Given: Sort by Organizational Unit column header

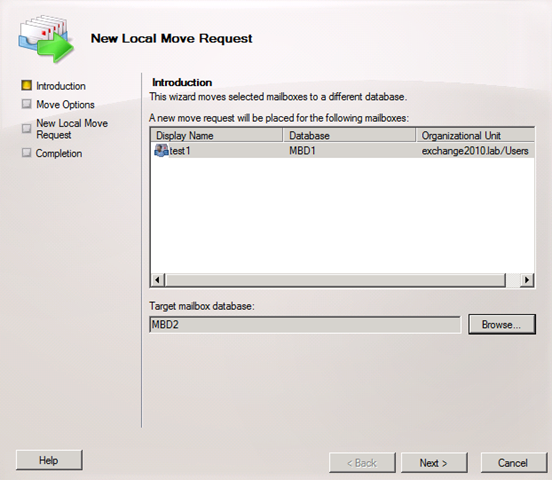Looking at the screenshot, I should tap(475, 136).
